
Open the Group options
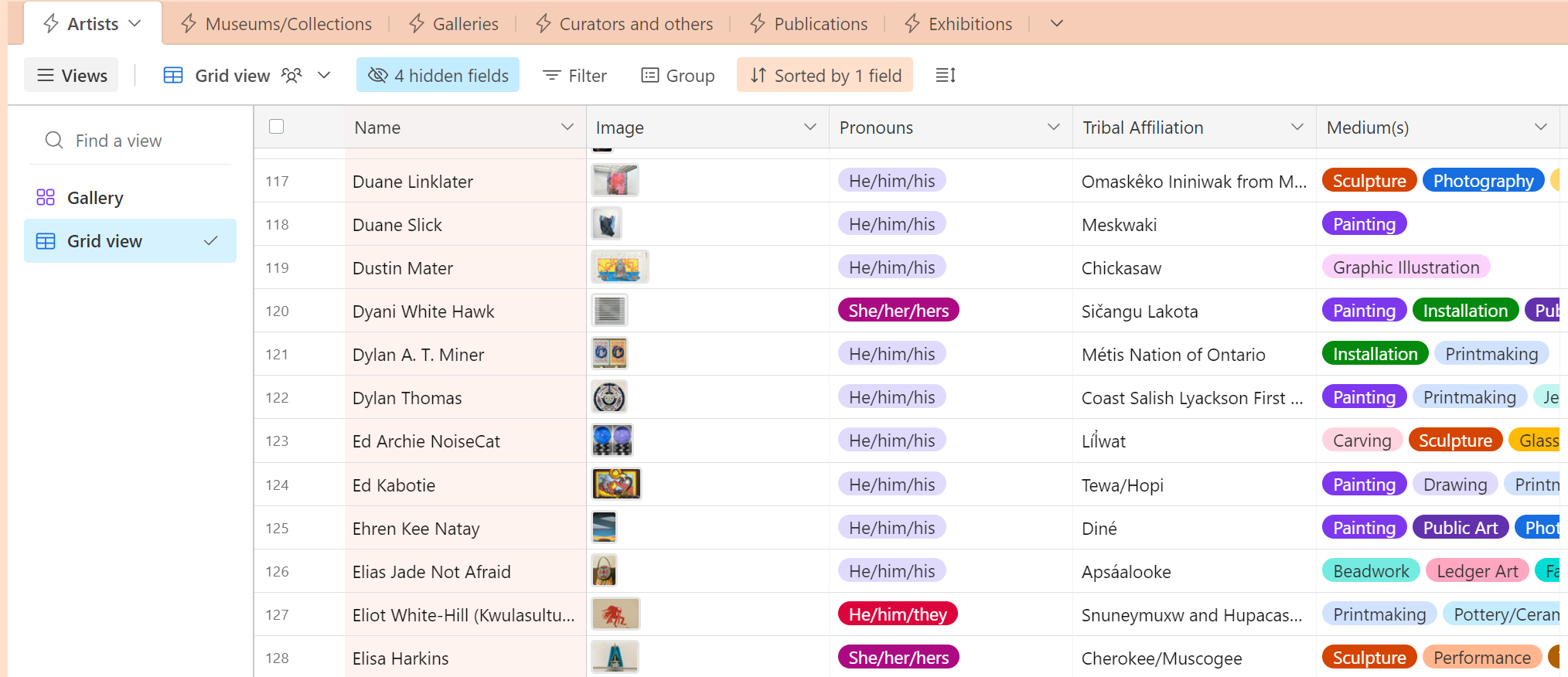tap(678, 75)
